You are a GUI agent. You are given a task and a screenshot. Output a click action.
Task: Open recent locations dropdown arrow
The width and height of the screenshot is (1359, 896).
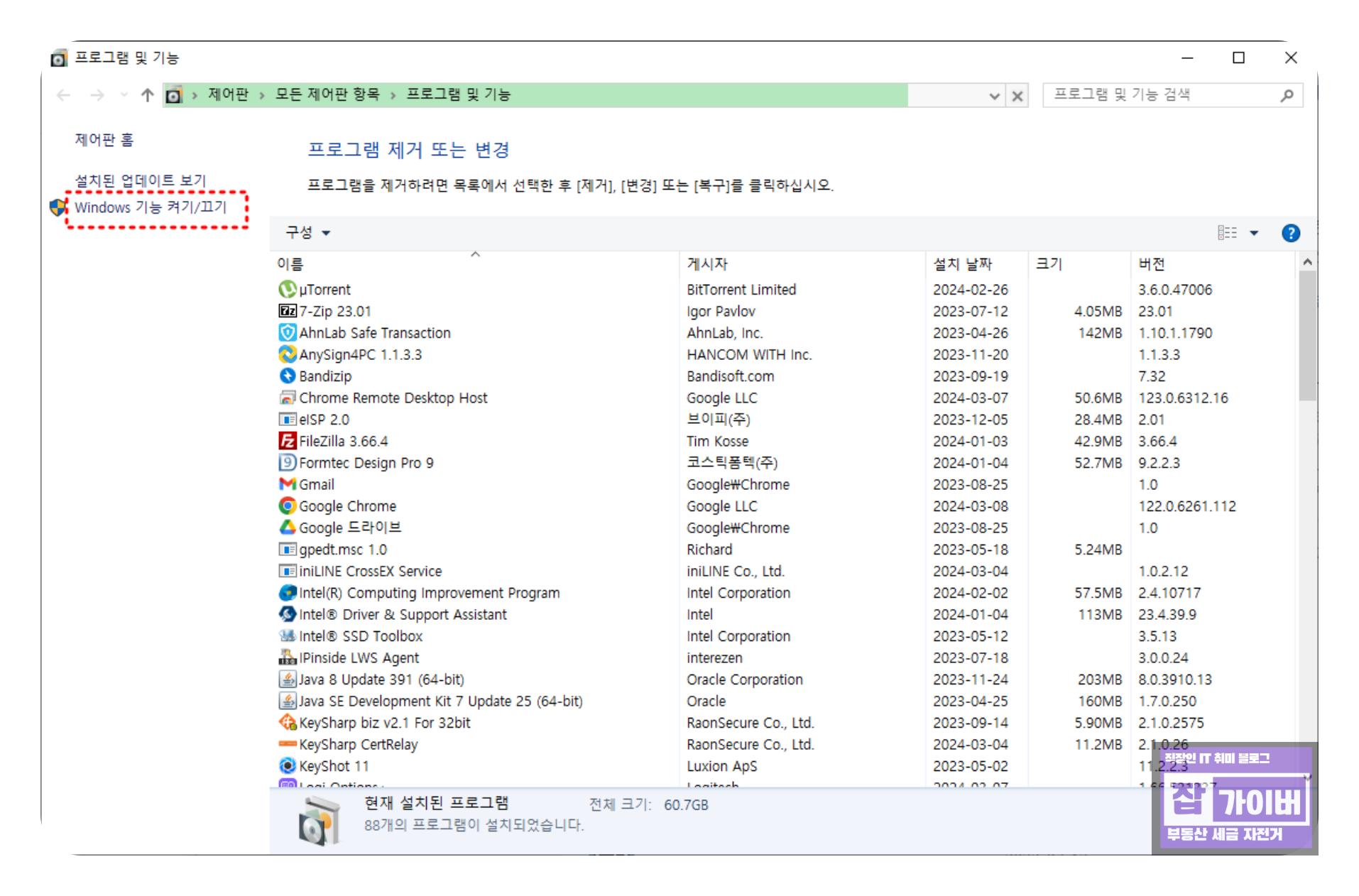tap(124, 95)
